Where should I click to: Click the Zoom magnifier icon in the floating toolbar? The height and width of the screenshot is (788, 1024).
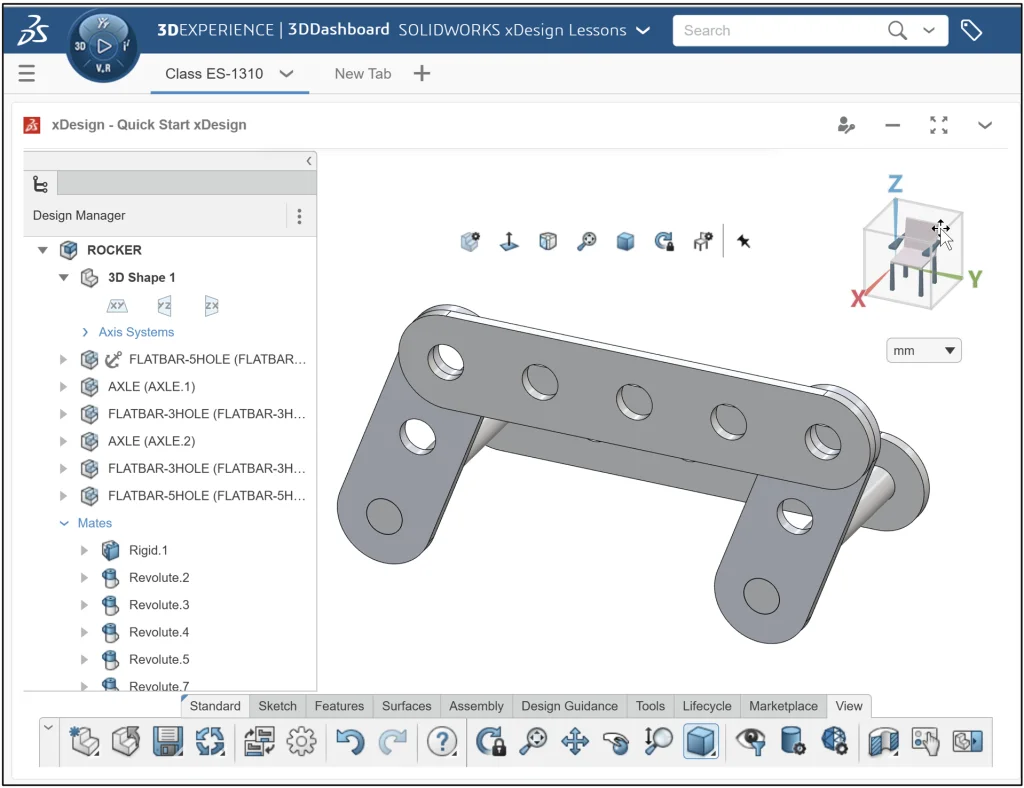586,240
